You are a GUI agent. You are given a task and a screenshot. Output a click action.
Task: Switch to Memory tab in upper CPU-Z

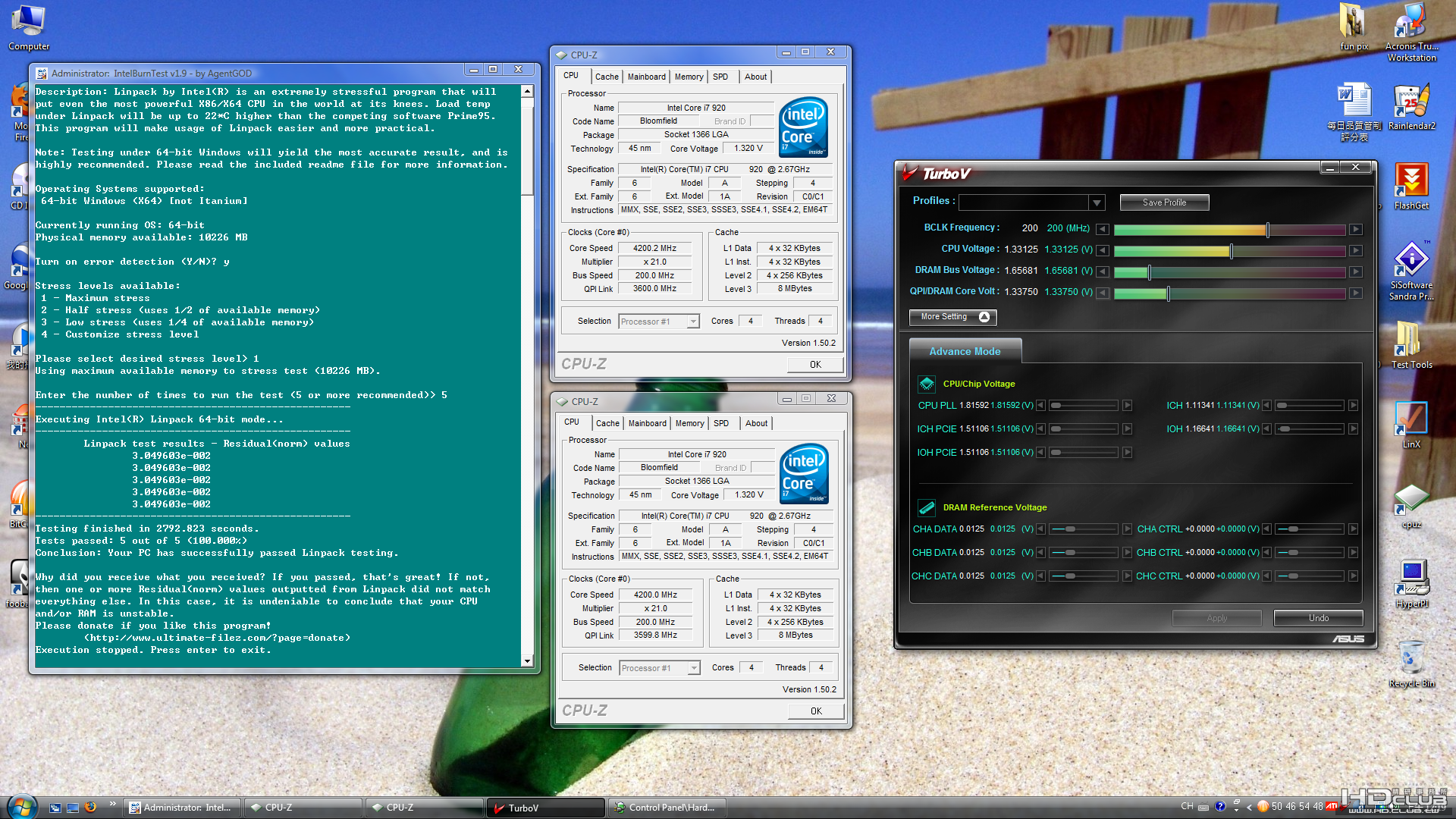[x=689, y=77]
